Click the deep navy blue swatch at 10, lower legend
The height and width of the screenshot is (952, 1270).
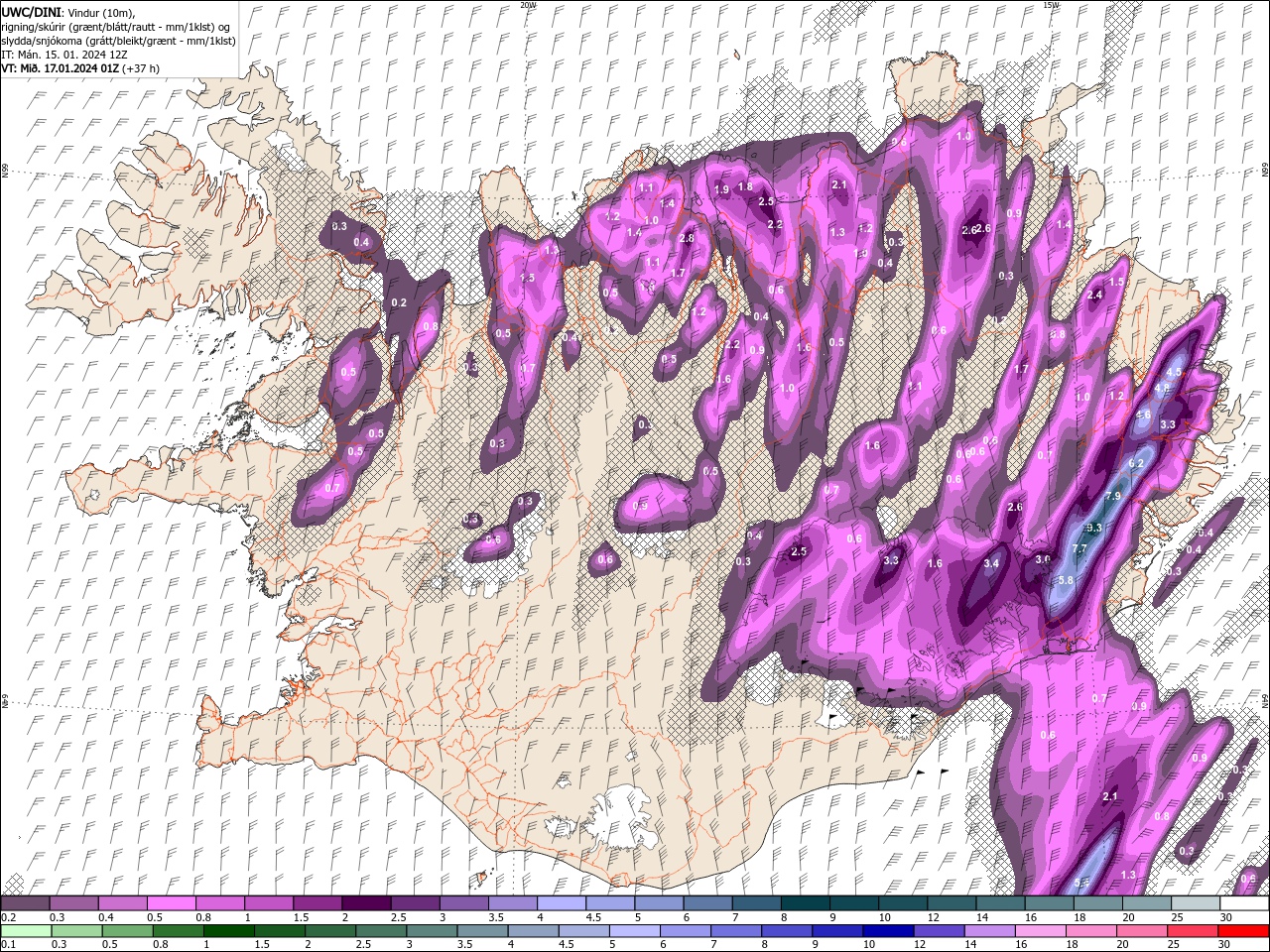[x=888, y=930]
